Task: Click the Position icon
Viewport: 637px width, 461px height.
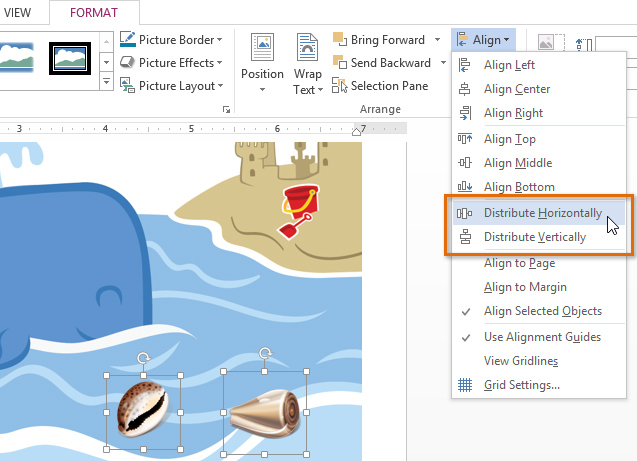Action: coord(262,47)
